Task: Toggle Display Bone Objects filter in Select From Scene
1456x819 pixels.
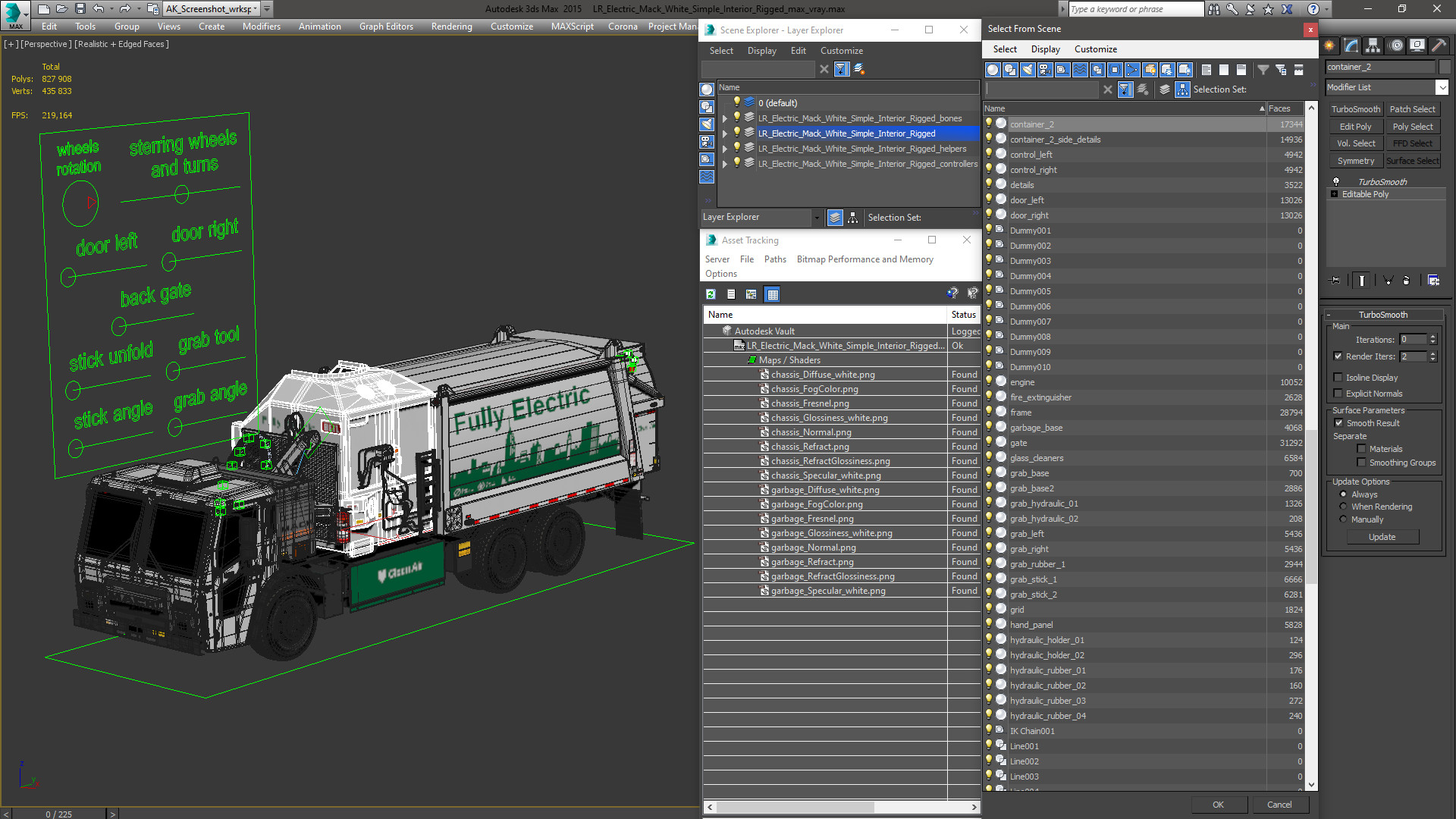Action: 1132,70
